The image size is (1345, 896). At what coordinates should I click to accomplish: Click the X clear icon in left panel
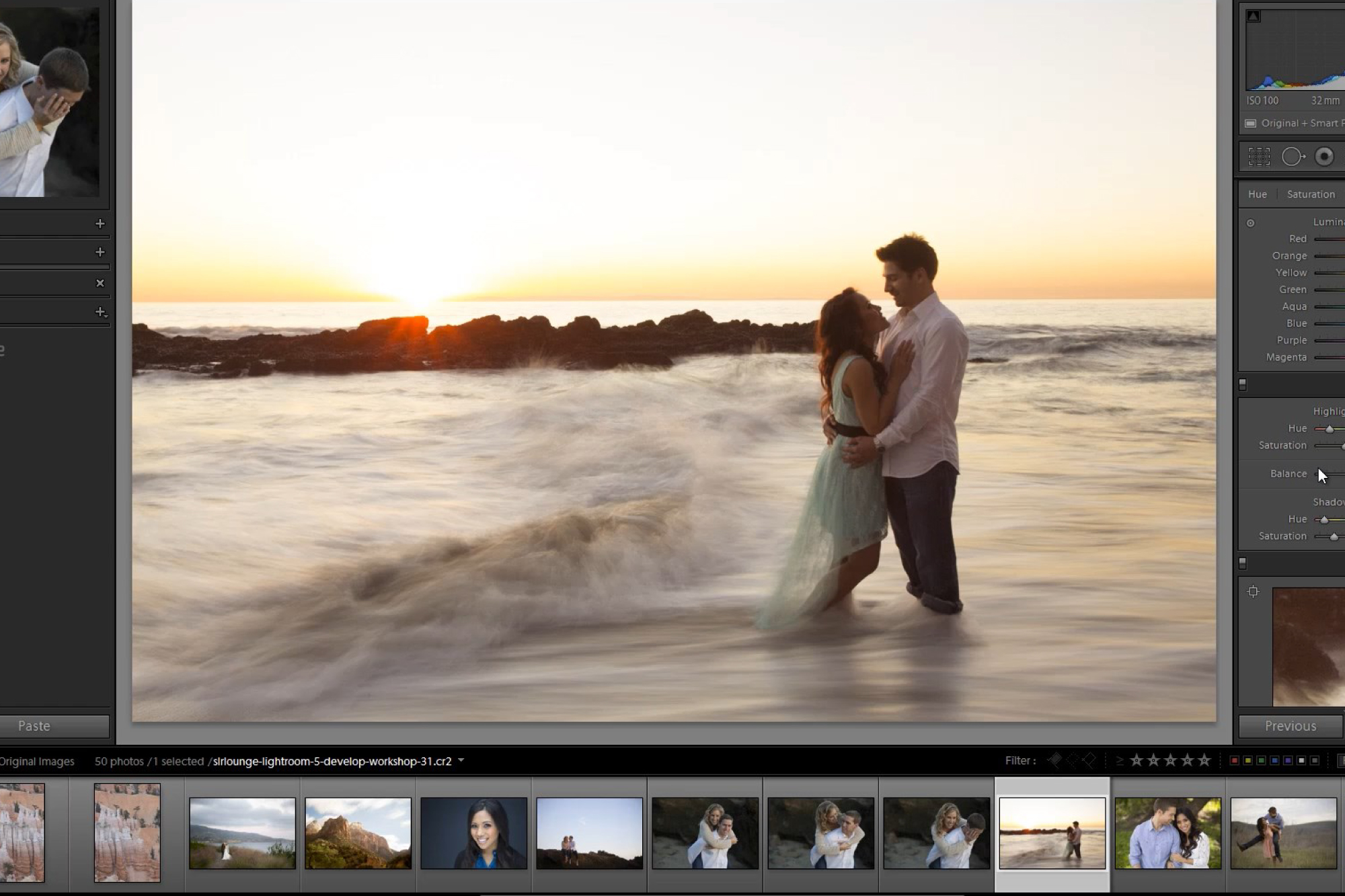(100, 283)
